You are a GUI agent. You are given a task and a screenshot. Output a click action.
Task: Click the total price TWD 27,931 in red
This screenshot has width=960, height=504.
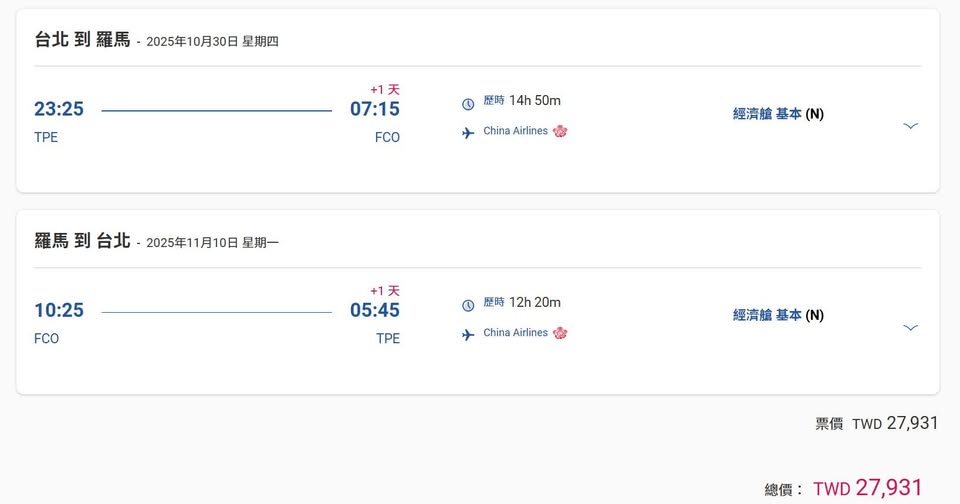867,488
